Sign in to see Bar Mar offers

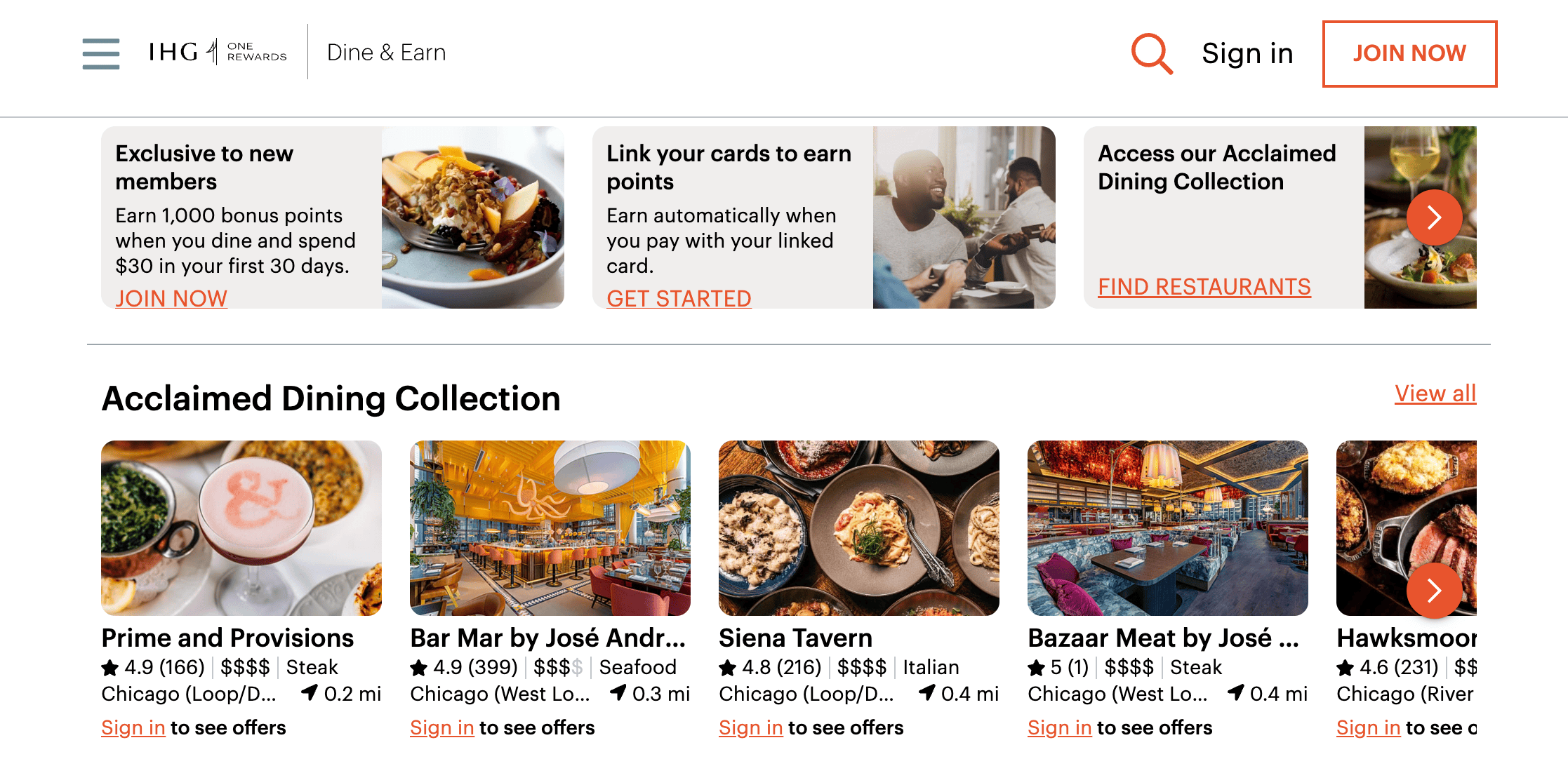(x=441, y=727)
